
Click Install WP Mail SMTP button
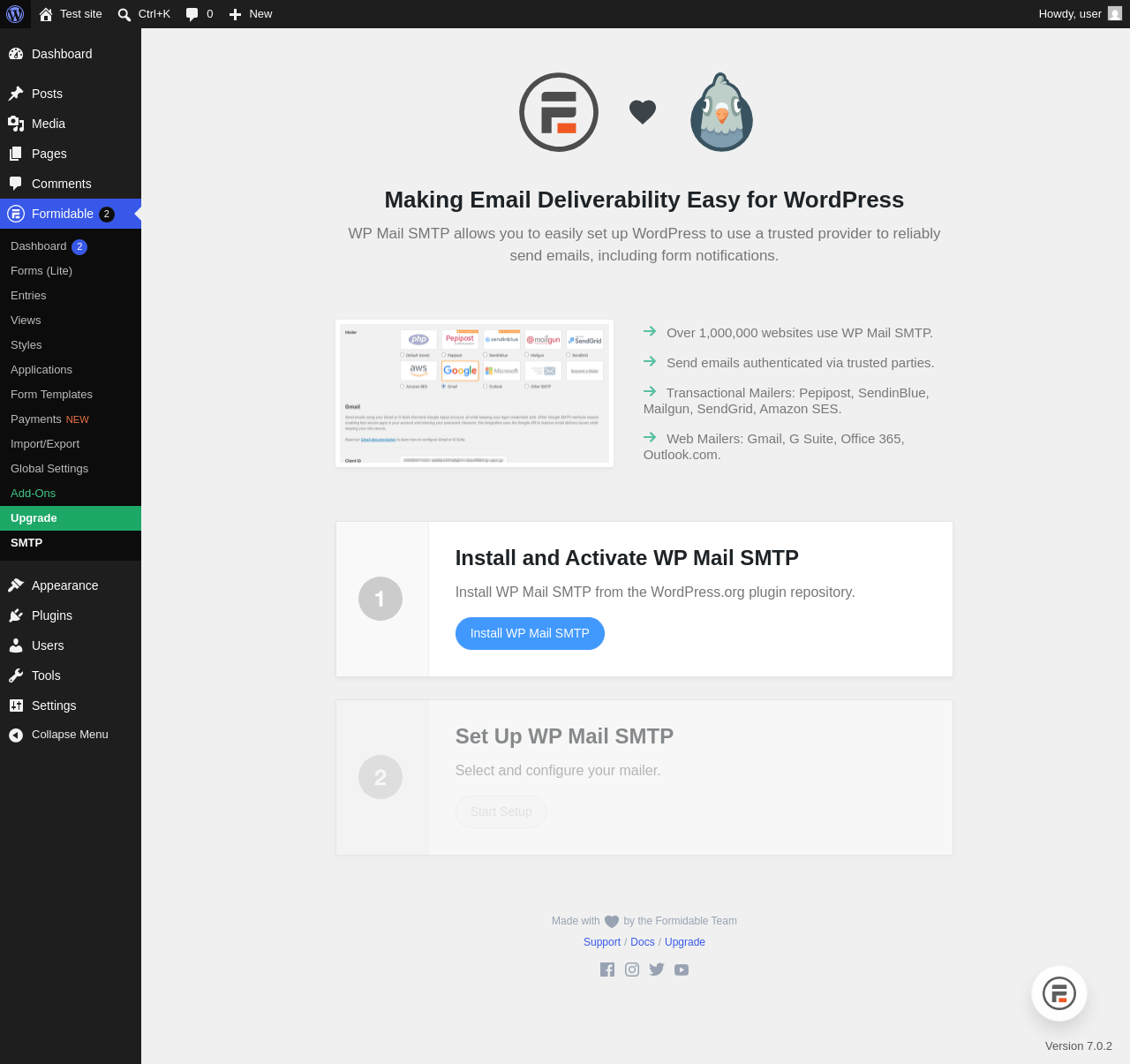pyautogui.click(x=530, y=633)
